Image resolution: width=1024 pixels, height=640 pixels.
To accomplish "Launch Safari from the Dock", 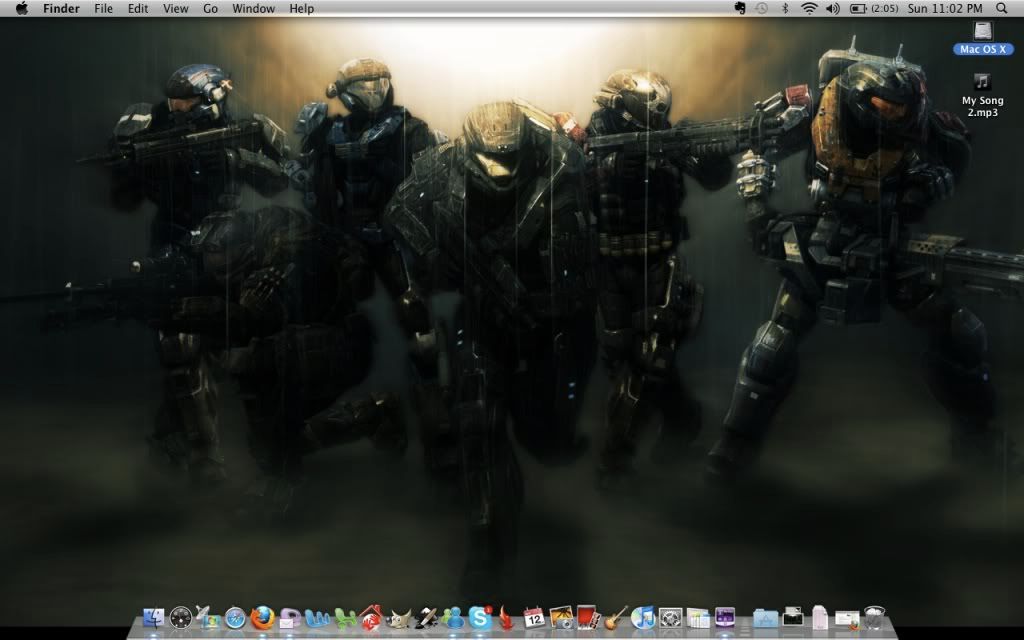I will (235, 618).
